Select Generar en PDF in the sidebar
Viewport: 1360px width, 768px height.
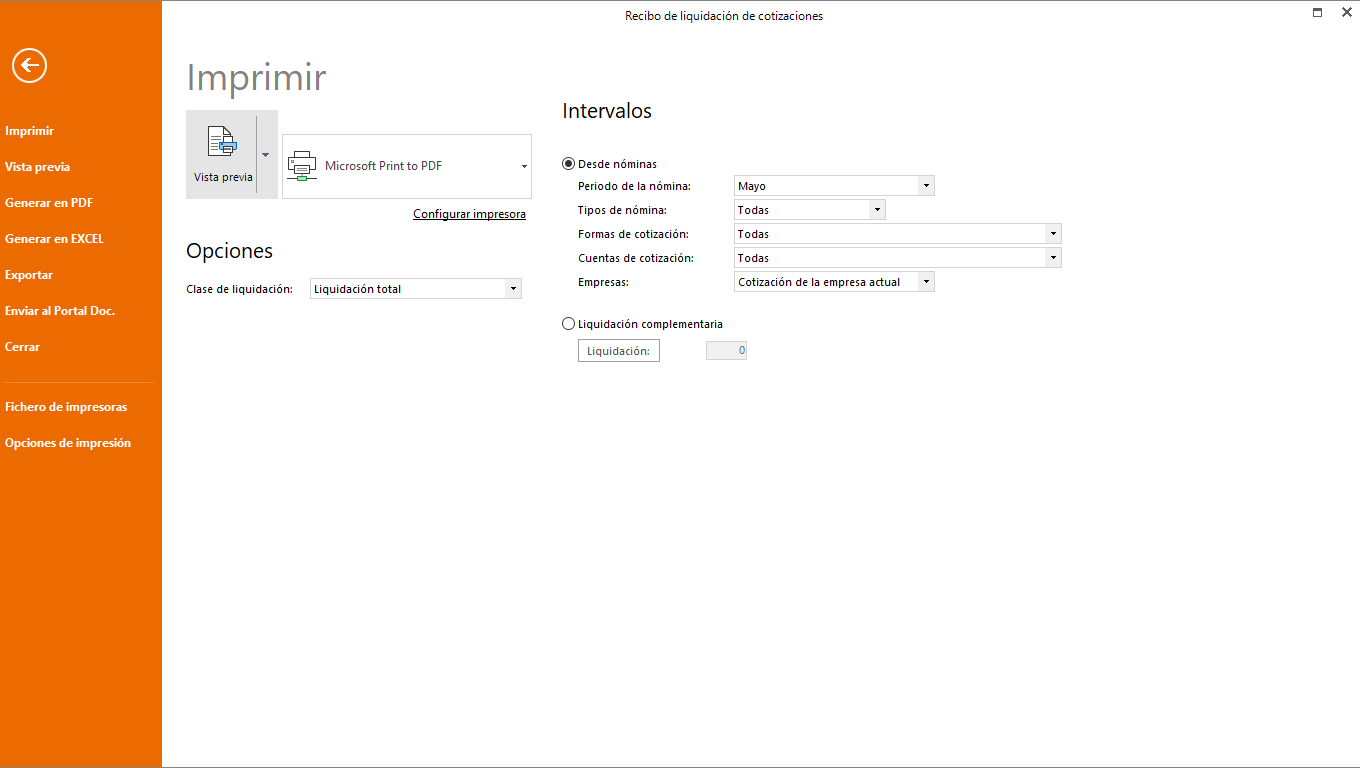[x=49, y=203]
